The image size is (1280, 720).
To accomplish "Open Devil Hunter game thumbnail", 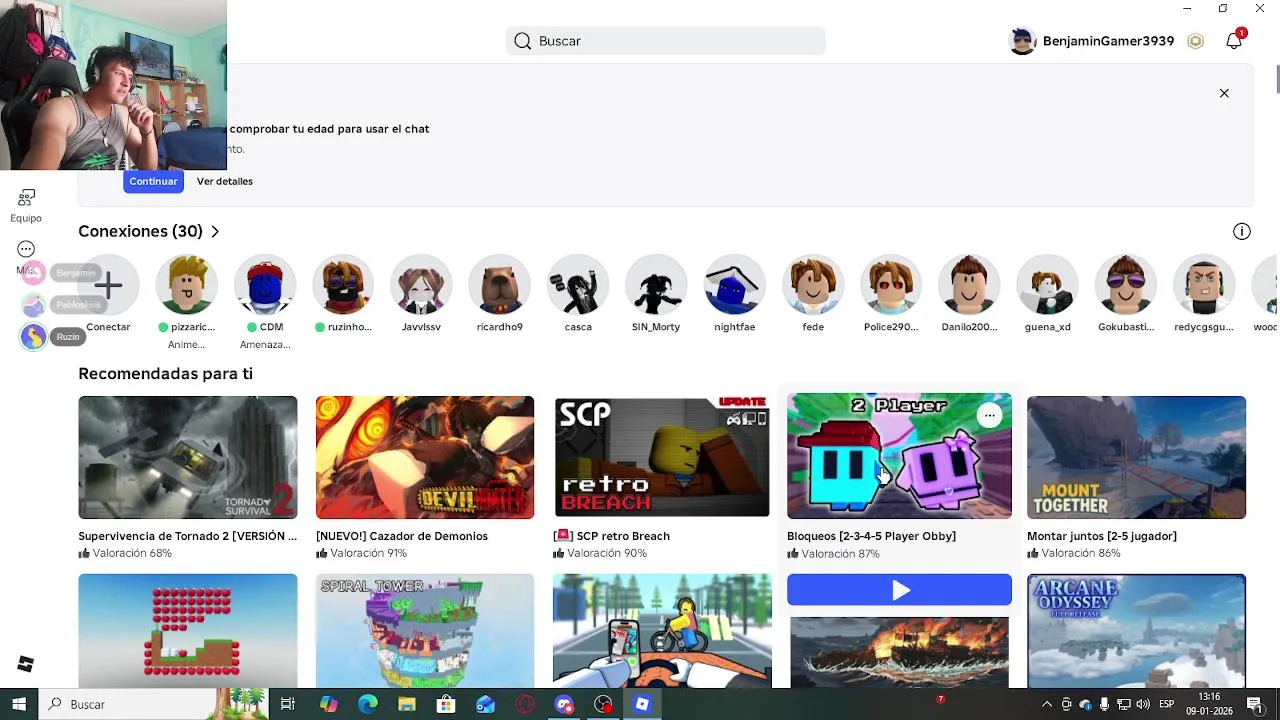I will click(425, 457).
